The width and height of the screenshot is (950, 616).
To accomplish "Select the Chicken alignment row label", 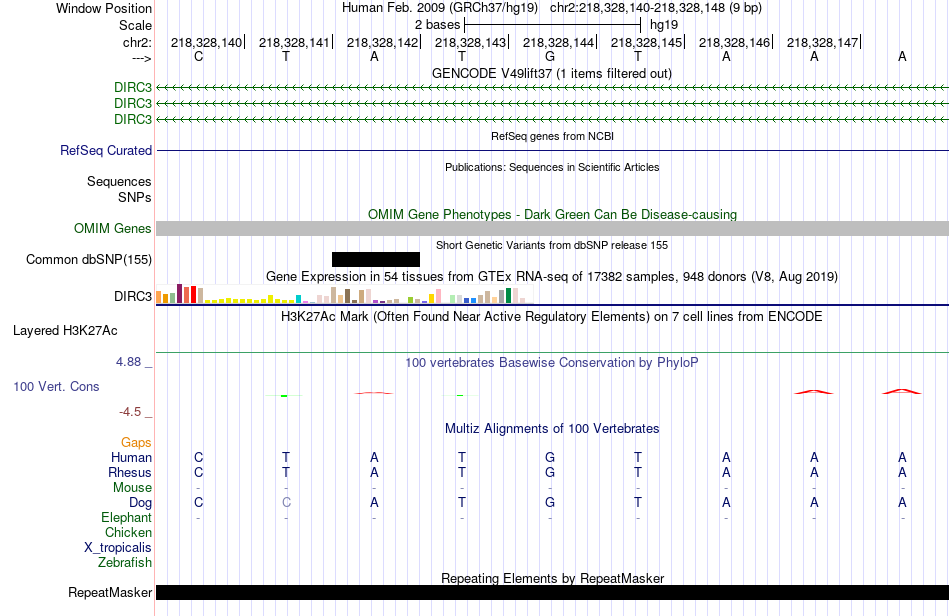I will click(x=128, y=532).
